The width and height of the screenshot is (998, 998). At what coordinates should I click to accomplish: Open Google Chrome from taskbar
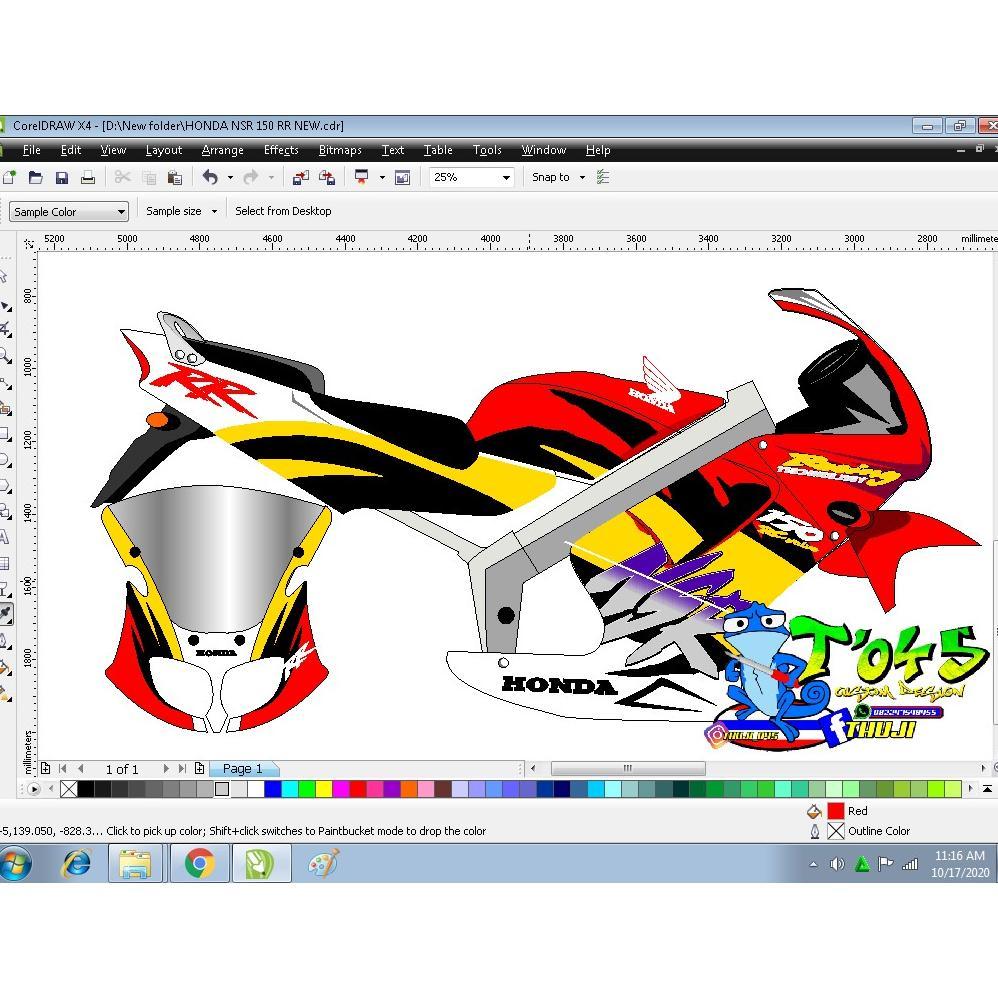199,864
